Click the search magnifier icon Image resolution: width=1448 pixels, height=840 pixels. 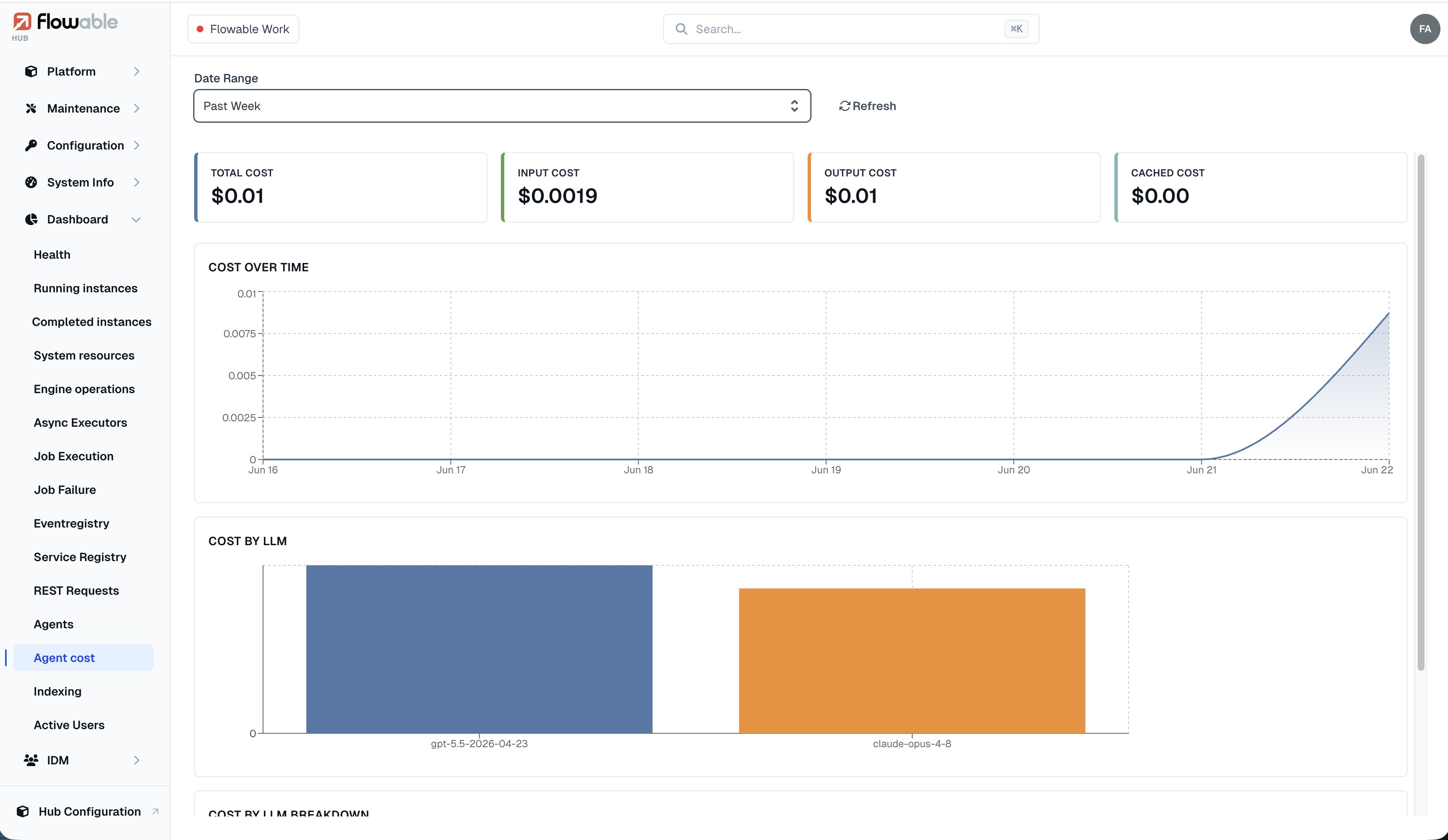682,29
